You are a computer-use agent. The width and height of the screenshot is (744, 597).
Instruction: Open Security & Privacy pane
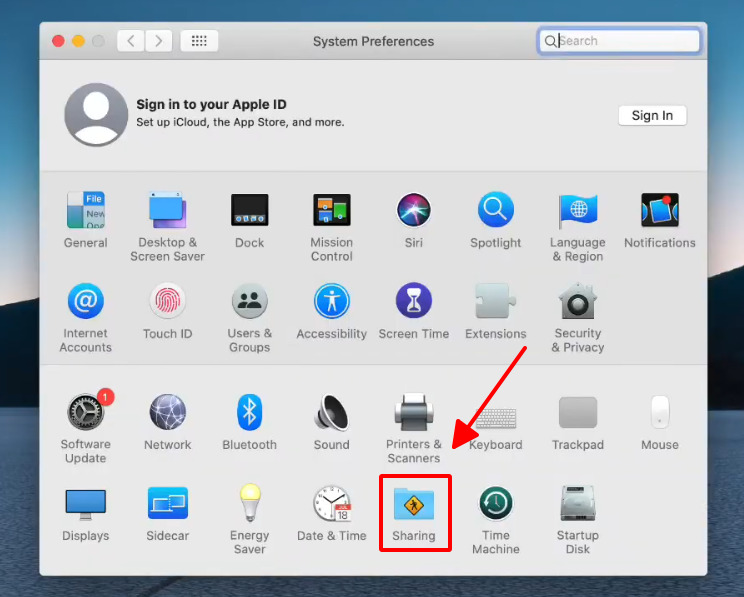[x=577, y=301]
